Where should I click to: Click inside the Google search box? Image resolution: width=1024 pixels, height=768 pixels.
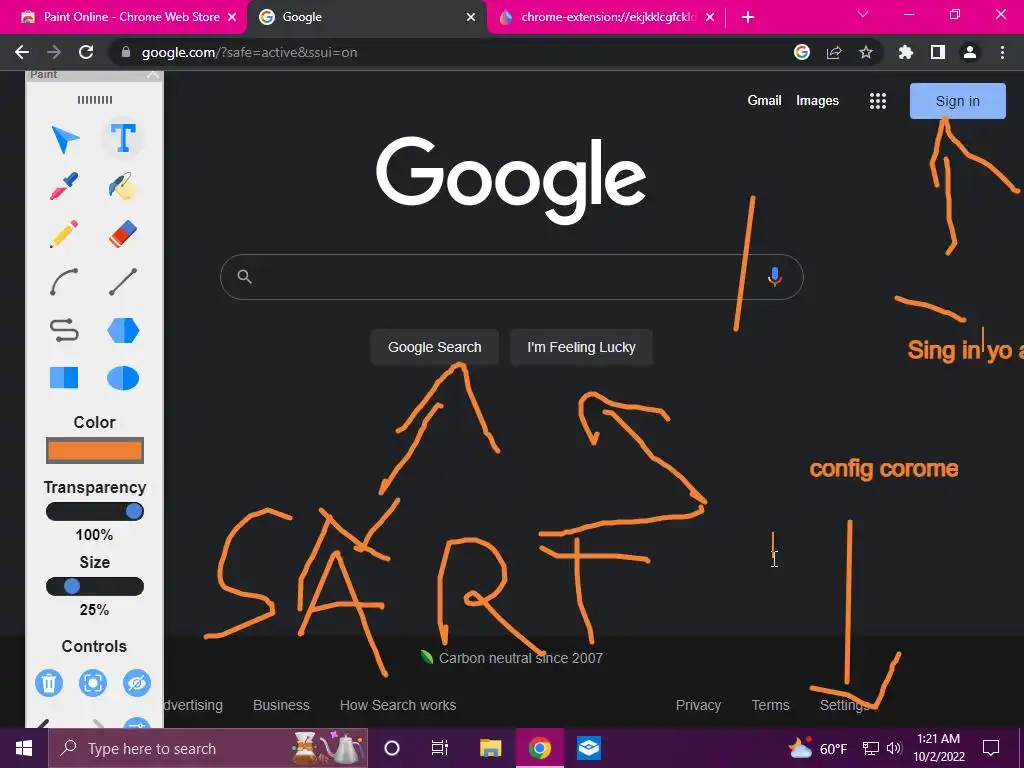511,277
